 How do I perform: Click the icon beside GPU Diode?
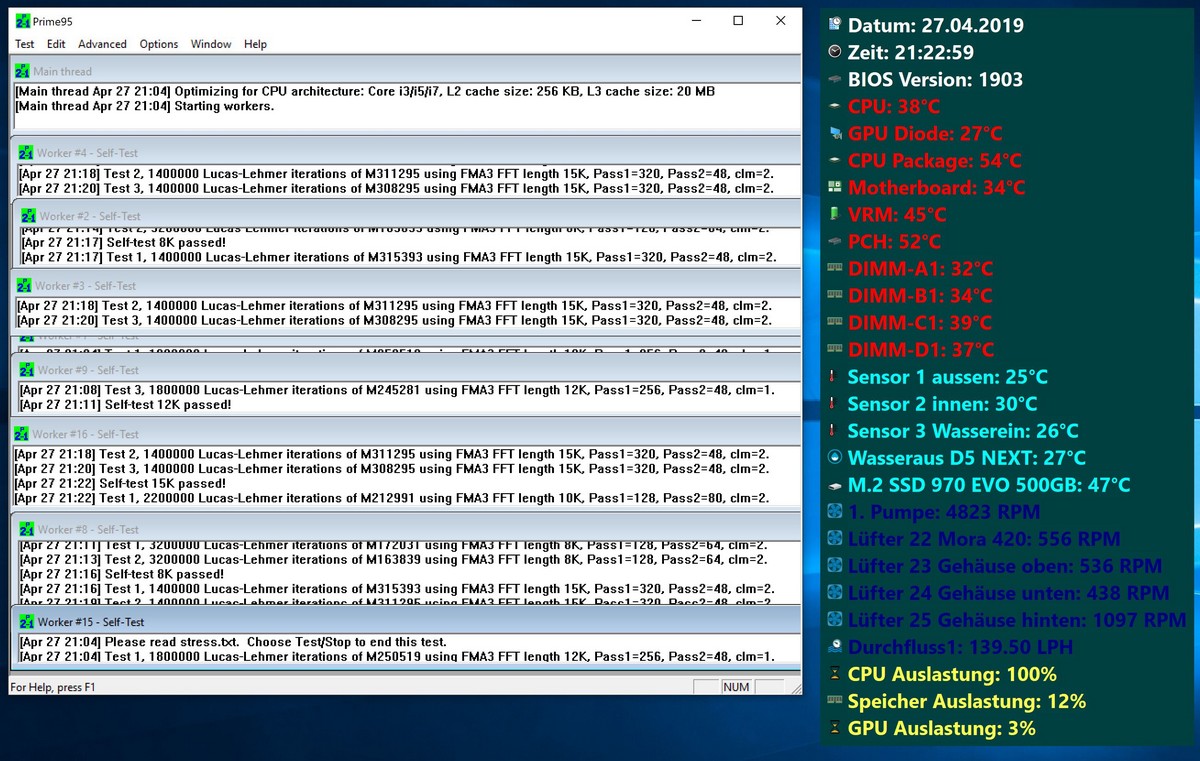pyautogui.click(x=835, y=133)
